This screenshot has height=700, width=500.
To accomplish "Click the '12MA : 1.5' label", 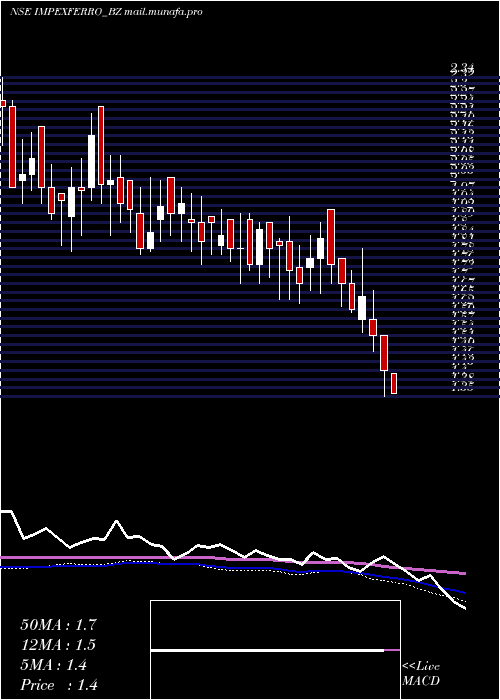I will click(58, 645).
